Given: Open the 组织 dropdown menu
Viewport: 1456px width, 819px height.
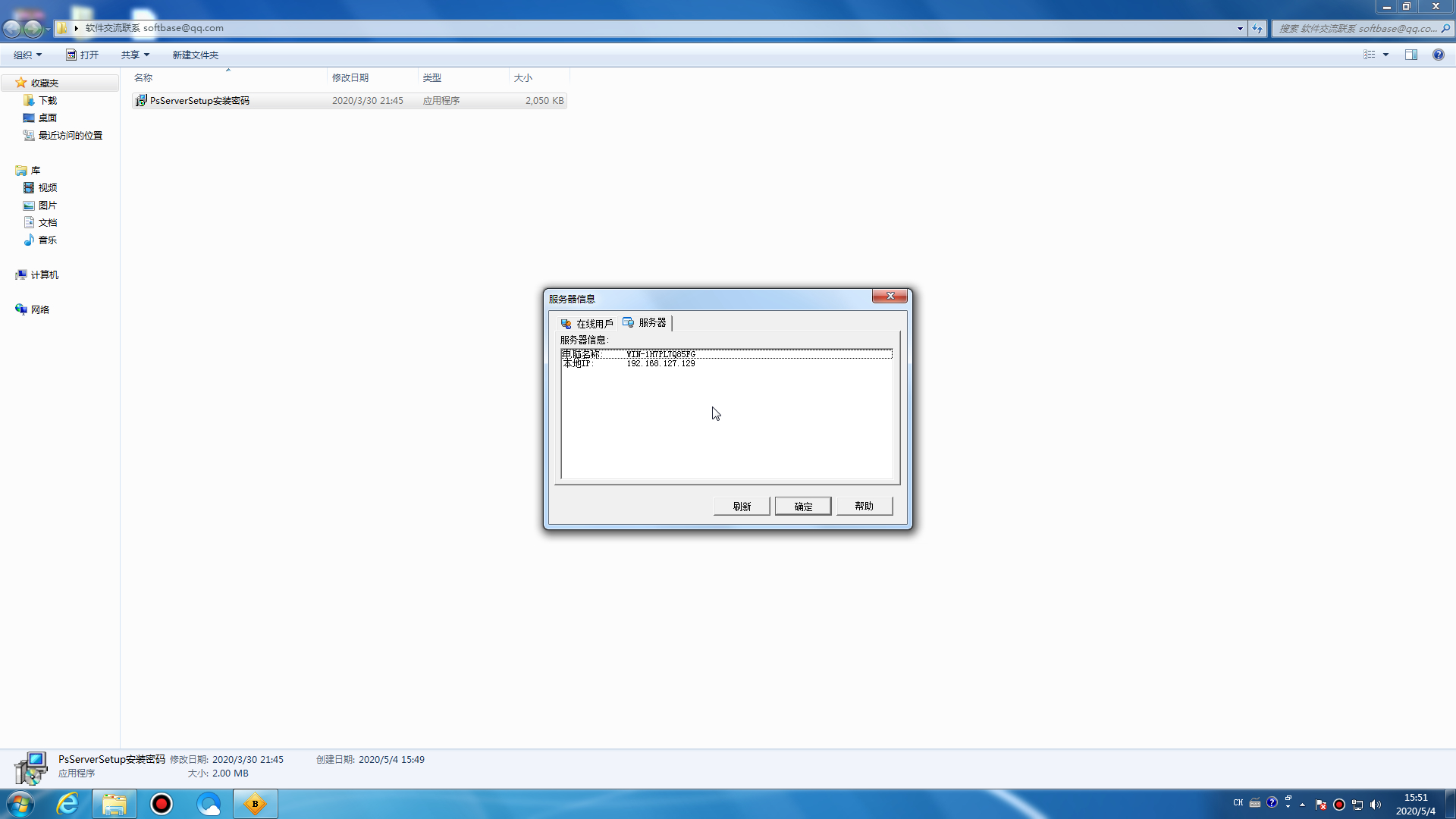Looking at the screenshot, I should tap(27, 55).
